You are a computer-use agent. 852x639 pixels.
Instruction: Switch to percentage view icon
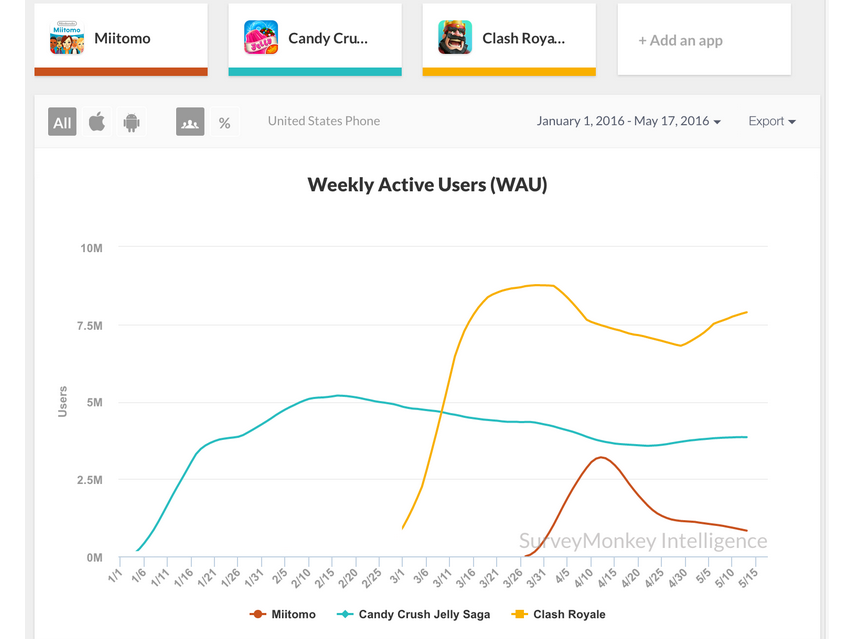pyautogui.click(x=224, y=121)
